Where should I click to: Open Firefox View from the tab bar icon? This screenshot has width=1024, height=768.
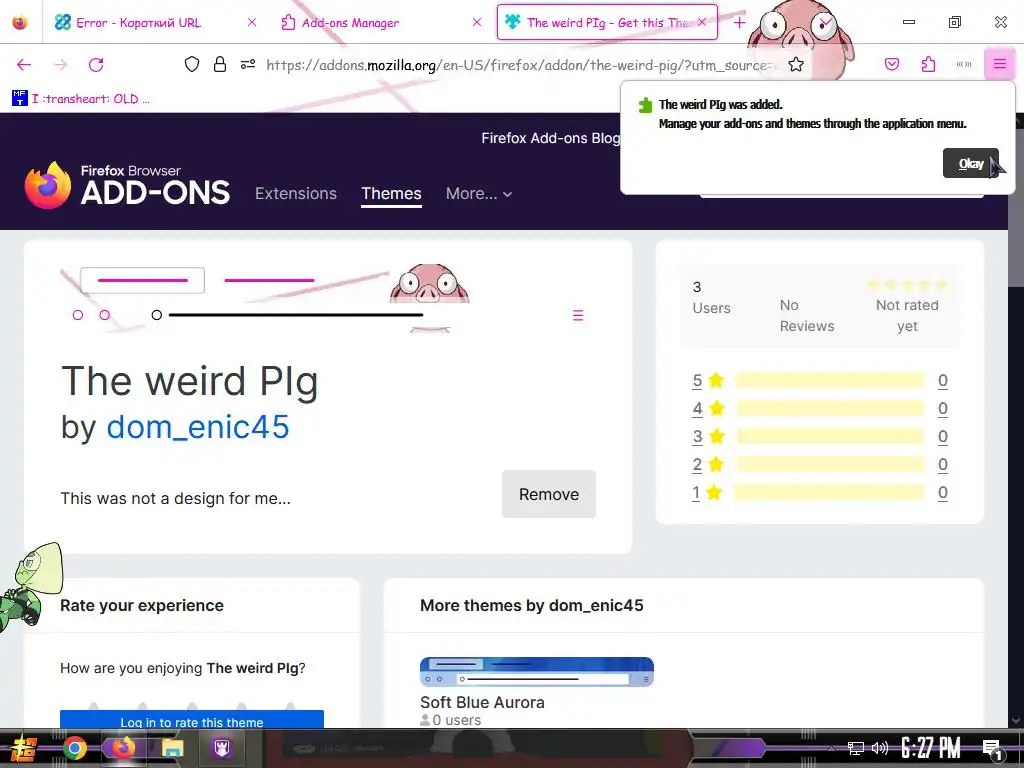click(x=20, y=22)
